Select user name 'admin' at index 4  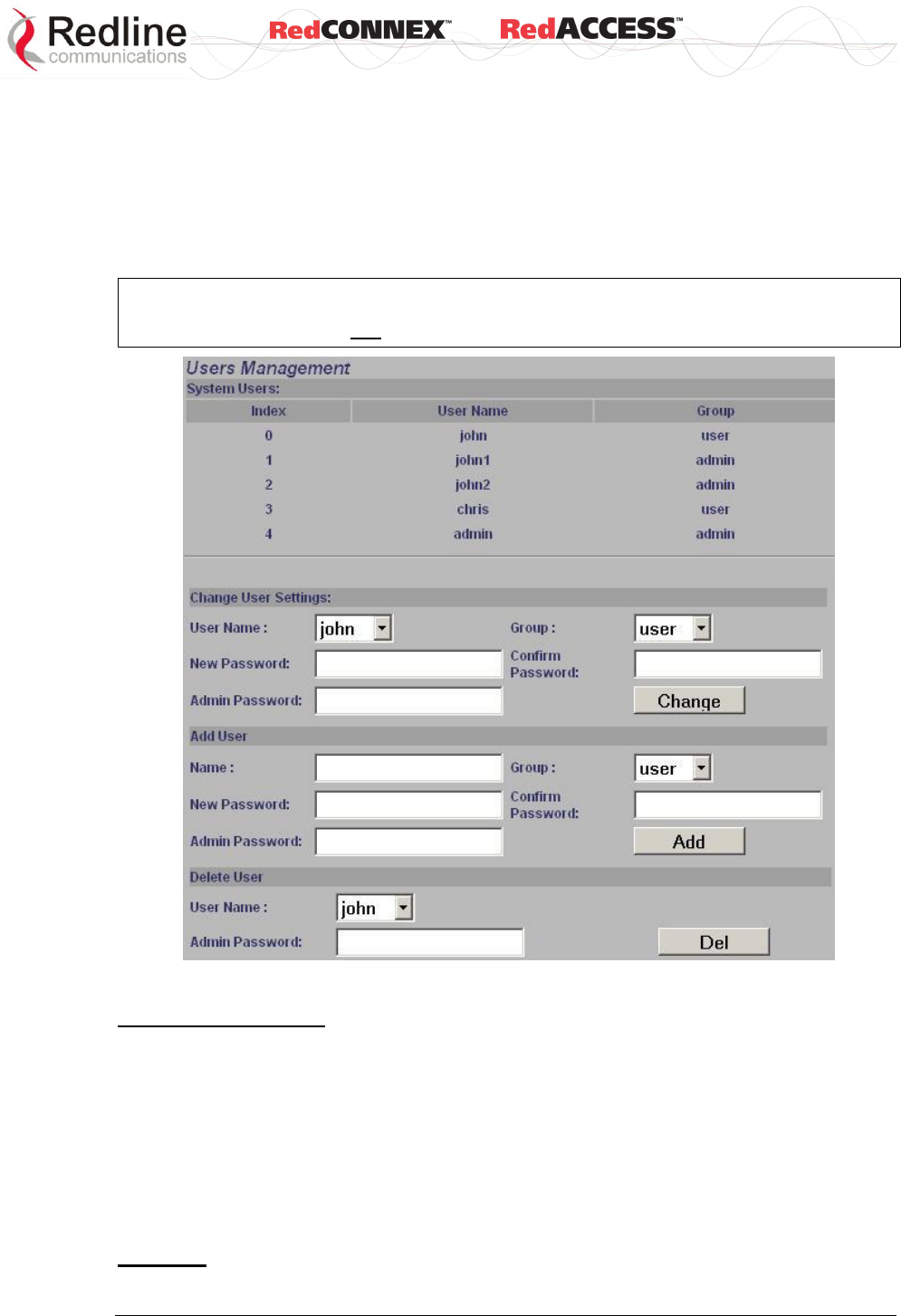[473, 534]
